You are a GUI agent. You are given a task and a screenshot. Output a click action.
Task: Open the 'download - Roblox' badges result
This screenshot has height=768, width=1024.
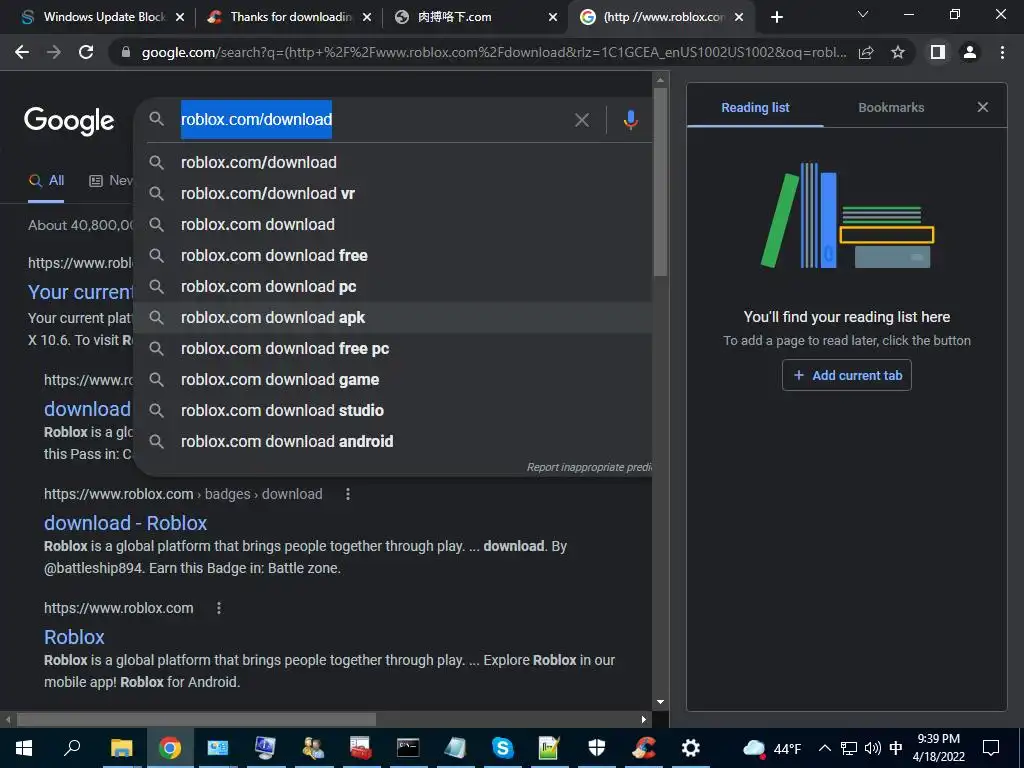[125, 523]
